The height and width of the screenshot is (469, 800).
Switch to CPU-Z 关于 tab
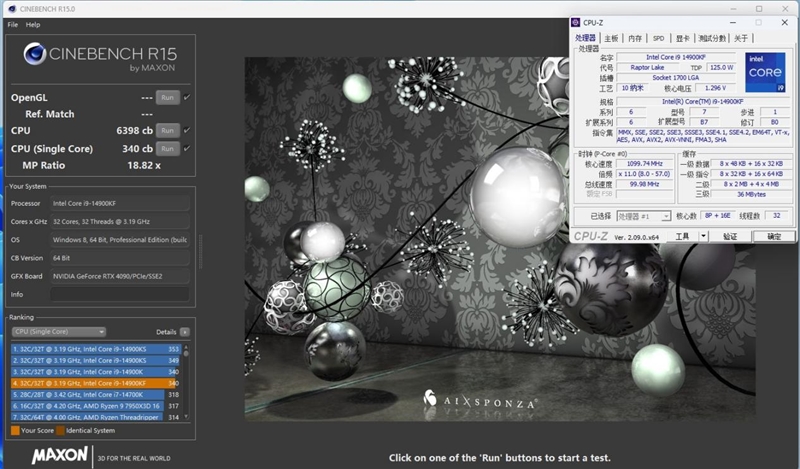(x=741, y=38)
